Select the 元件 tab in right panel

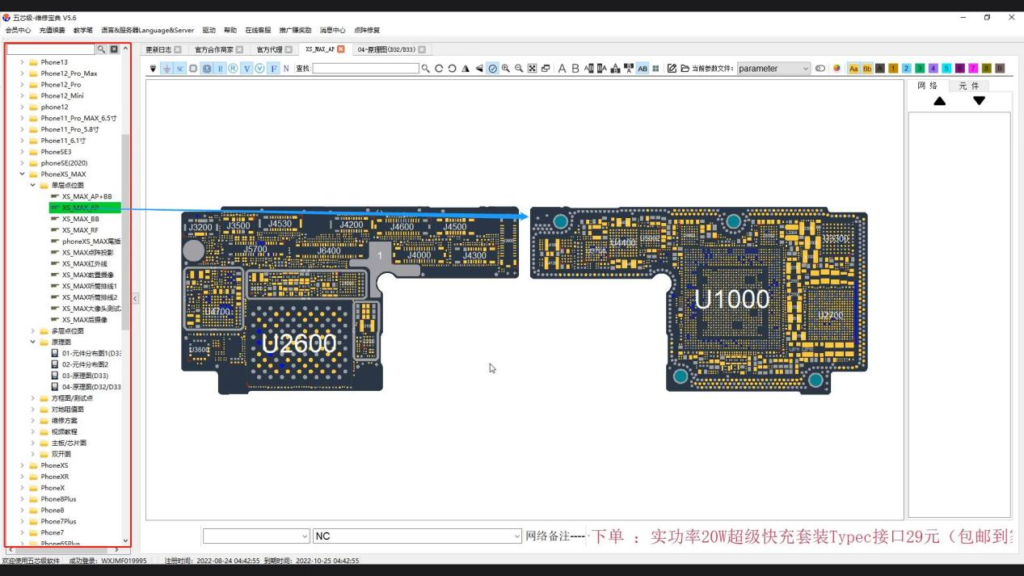(x=968, y=86)
